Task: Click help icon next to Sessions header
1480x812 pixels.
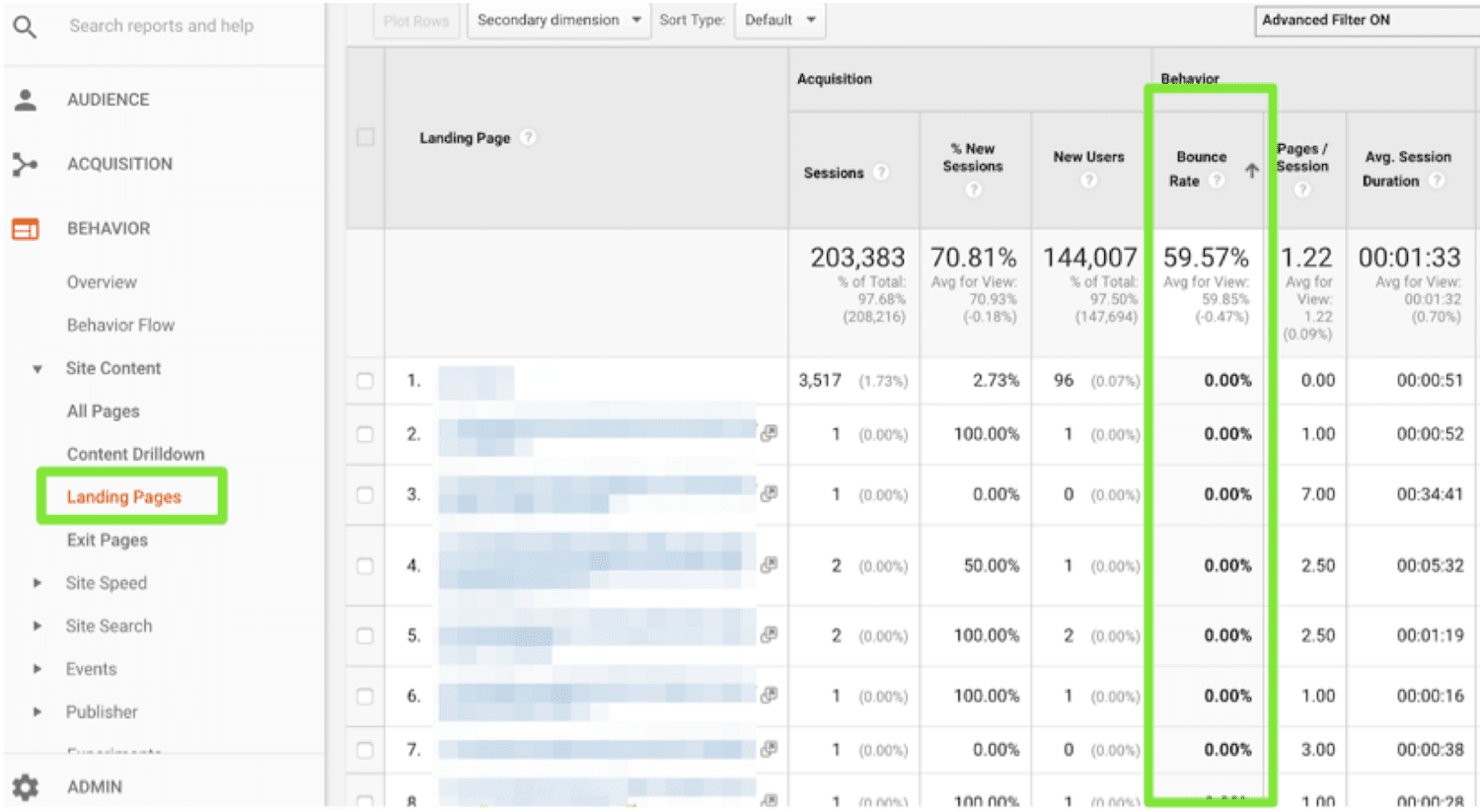Action: [x=881, y=173]
